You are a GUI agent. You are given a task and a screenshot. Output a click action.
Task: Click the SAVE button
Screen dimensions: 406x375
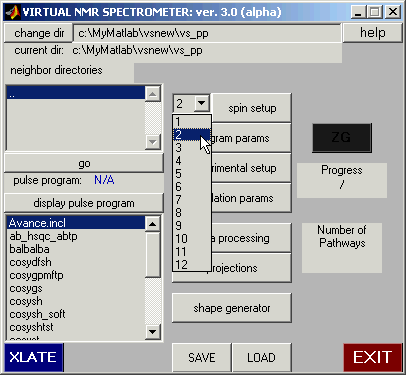(201, 358)
